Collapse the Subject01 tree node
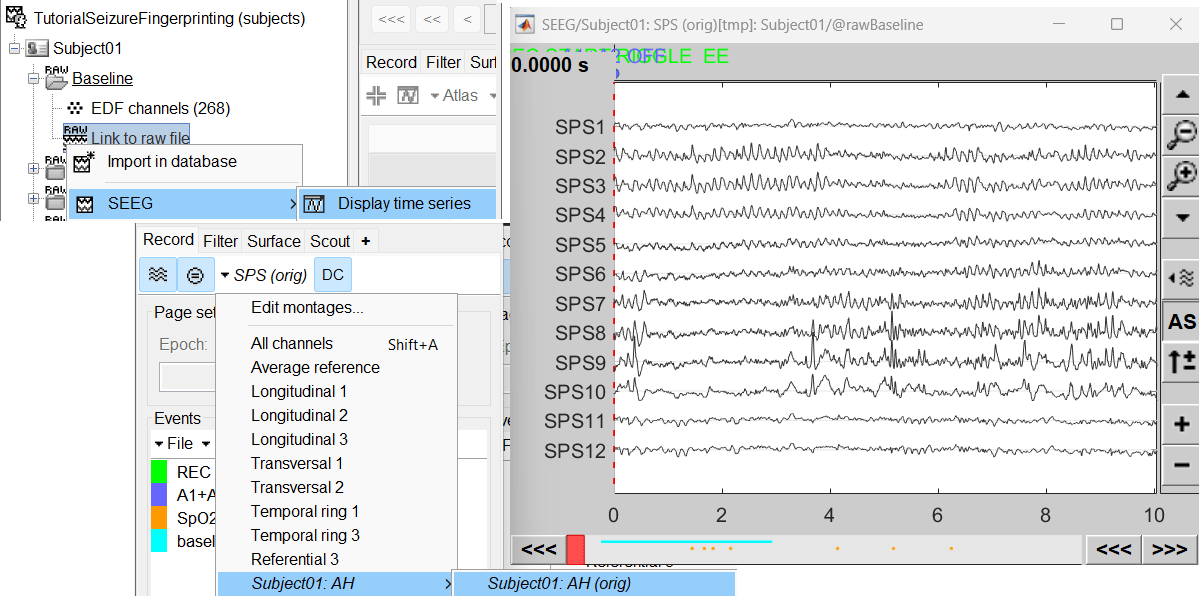 coord(14,48)
